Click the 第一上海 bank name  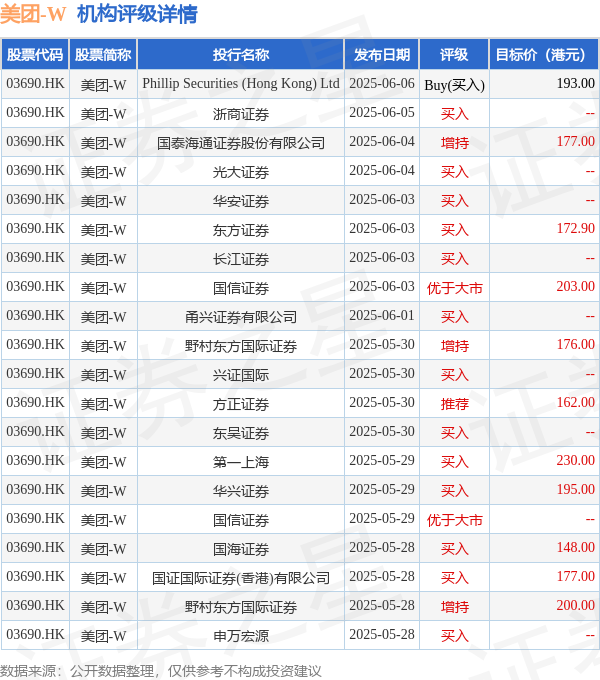pyautogui.click(x=241, y=462)
